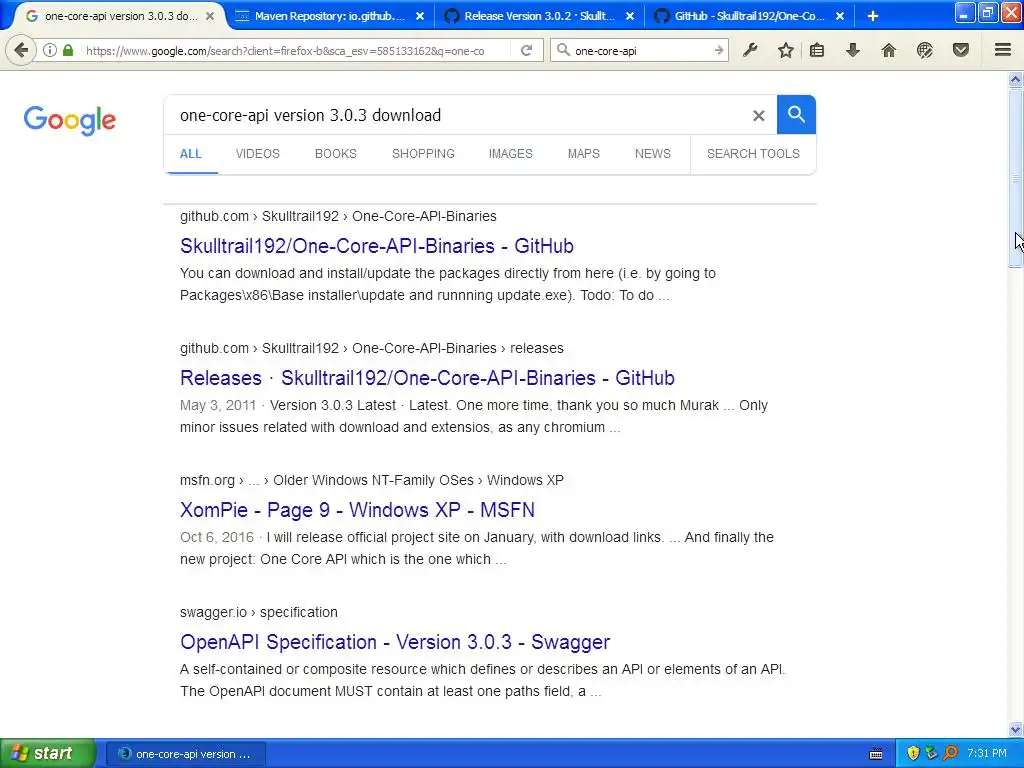The image size is (1024, 768).
Task: Click the browser back arrow button
Action: [x=21, y=50]
